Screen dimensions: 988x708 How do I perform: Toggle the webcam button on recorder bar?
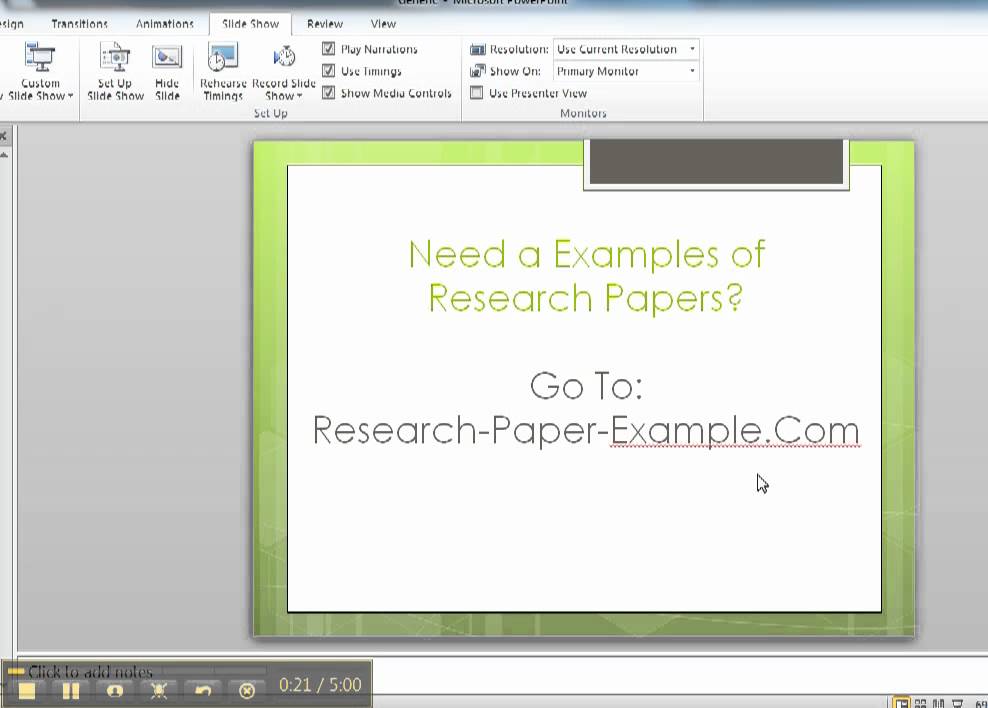(115, 691)
